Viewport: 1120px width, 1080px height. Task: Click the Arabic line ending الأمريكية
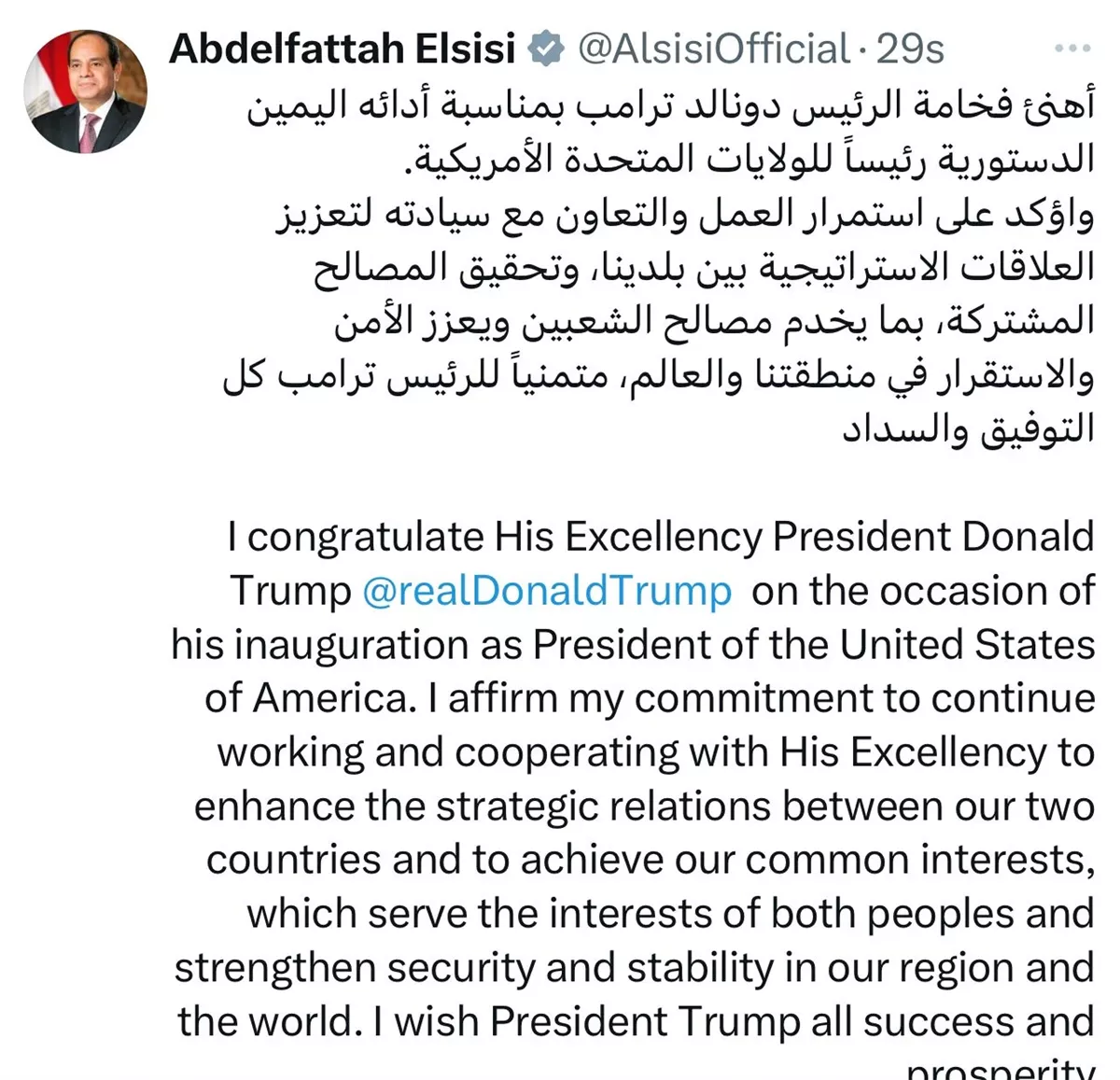[753, 161]
